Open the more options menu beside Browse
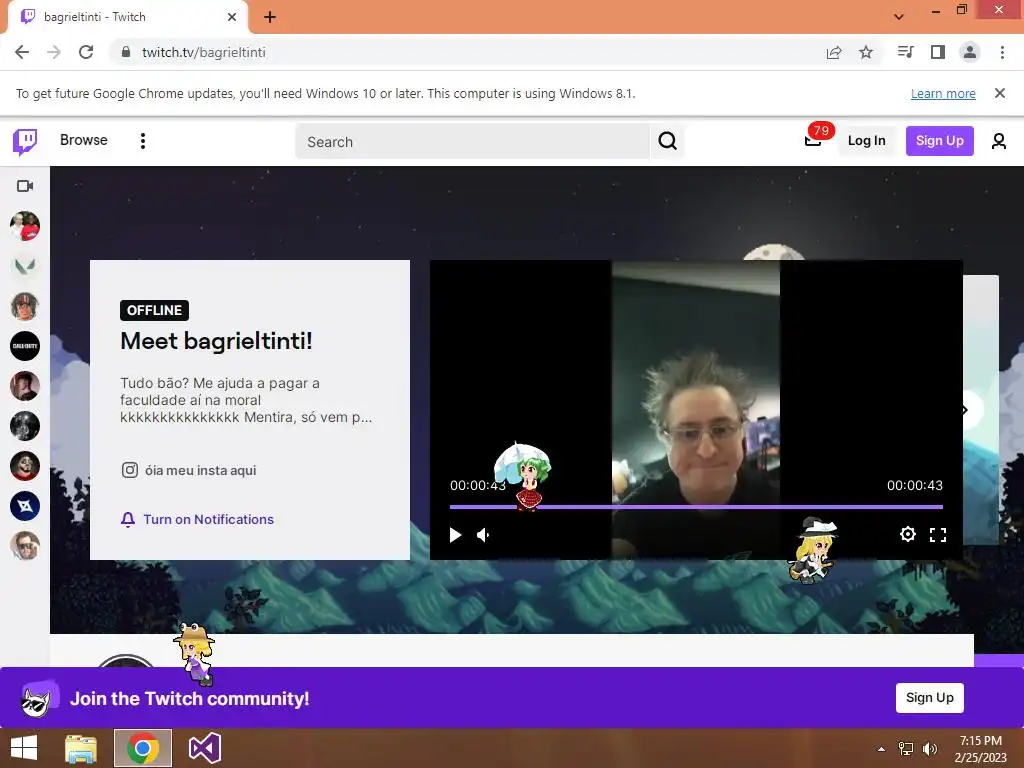Screen dimensions: 1024x768 coord(143,141)
